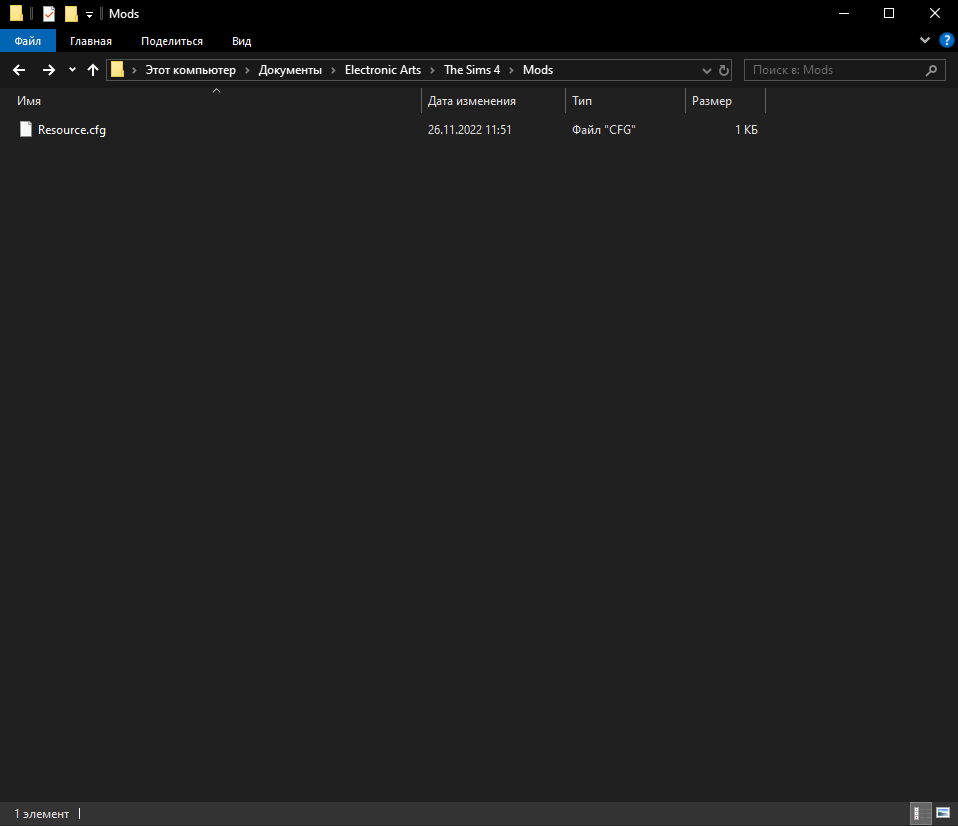Open the Поделиться ribbon tab
The image size is (958, 826).
(x=172, y=41)
